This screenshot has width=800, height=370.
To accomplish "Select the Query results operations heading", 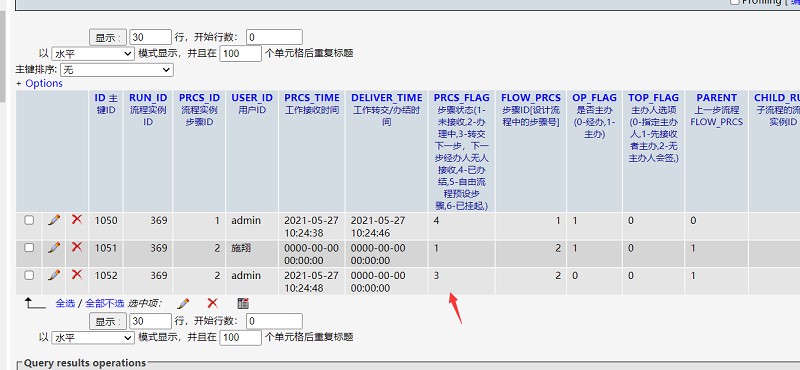I will [x=85, y=363].
